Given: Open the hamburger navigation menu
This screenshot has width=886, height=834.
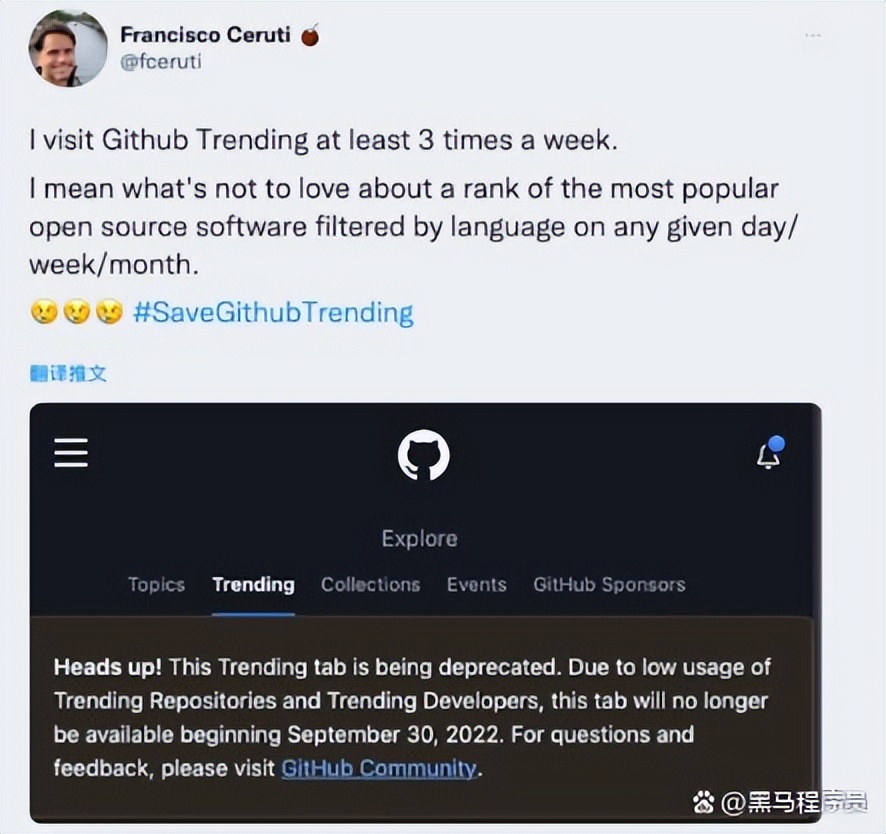Looking at the screenshot, I should (70, 452).
